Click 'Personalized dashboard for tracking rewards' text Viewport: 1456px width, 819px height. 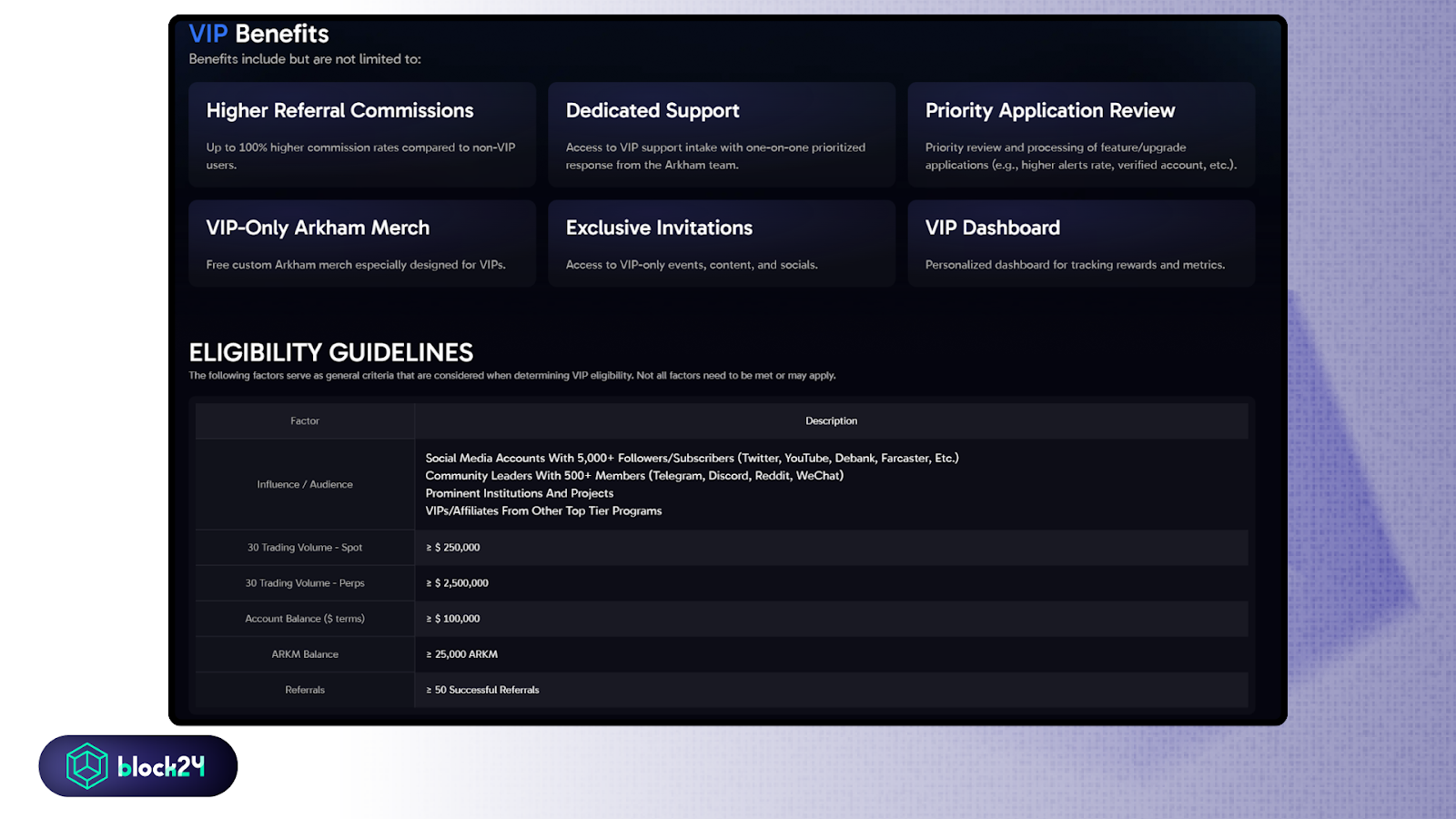[x=1075, y=265]
